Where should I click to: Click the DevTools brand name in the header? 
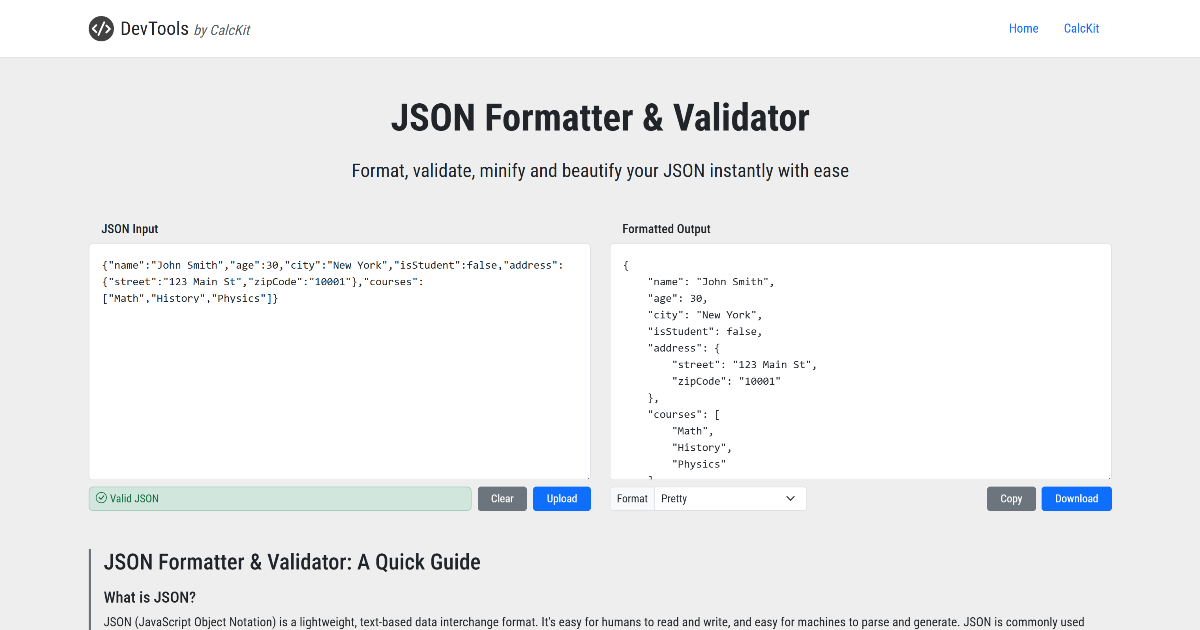pyautogui.click(x=149, y=28)
